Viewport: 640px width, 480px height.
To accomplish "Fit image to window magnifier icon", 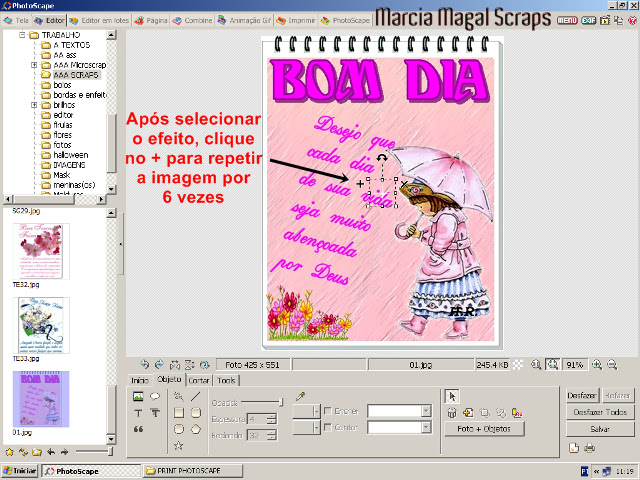I will 553,364.
